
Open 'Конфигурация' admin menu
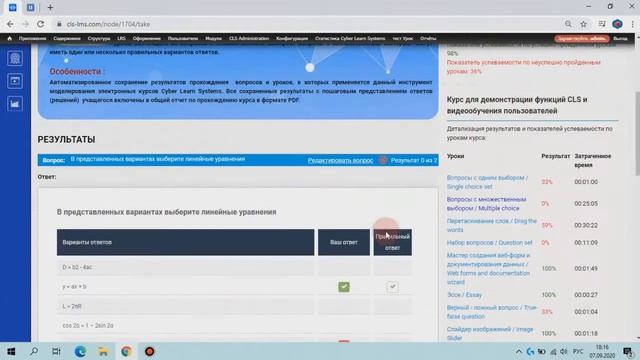tap(292, 38)
